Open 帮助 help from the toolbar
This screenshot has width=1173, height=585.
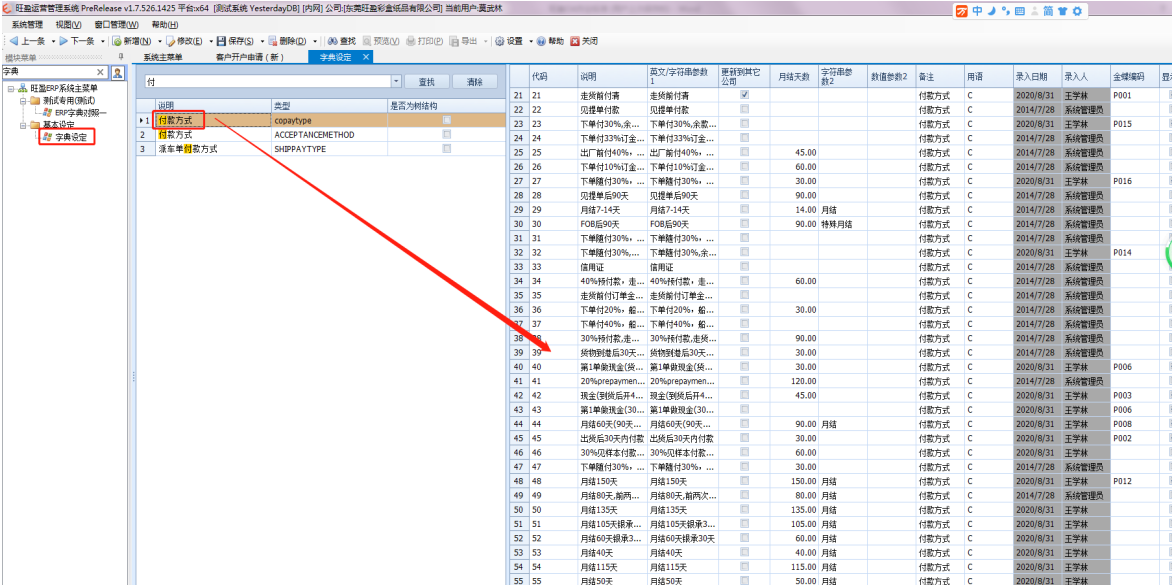(550, 41)
